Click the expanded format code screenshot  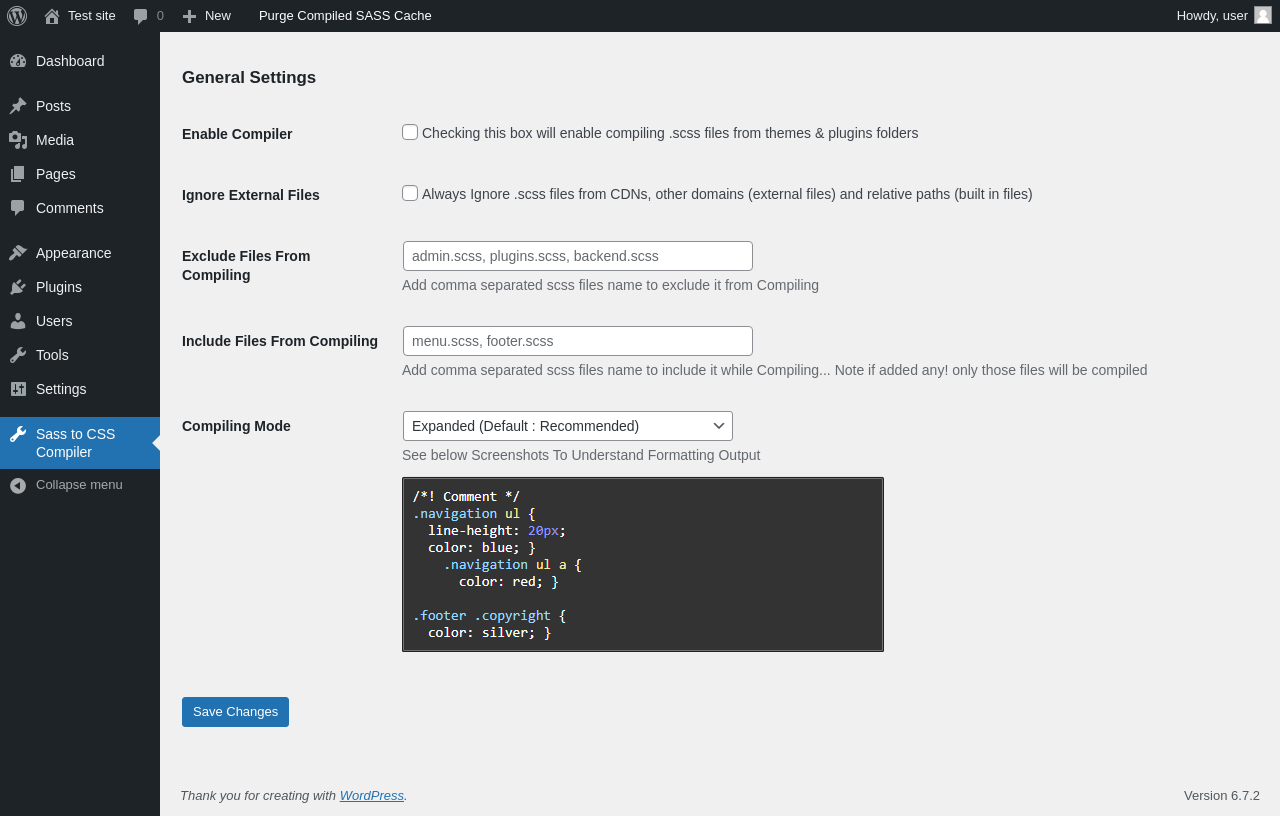(643, 565)
